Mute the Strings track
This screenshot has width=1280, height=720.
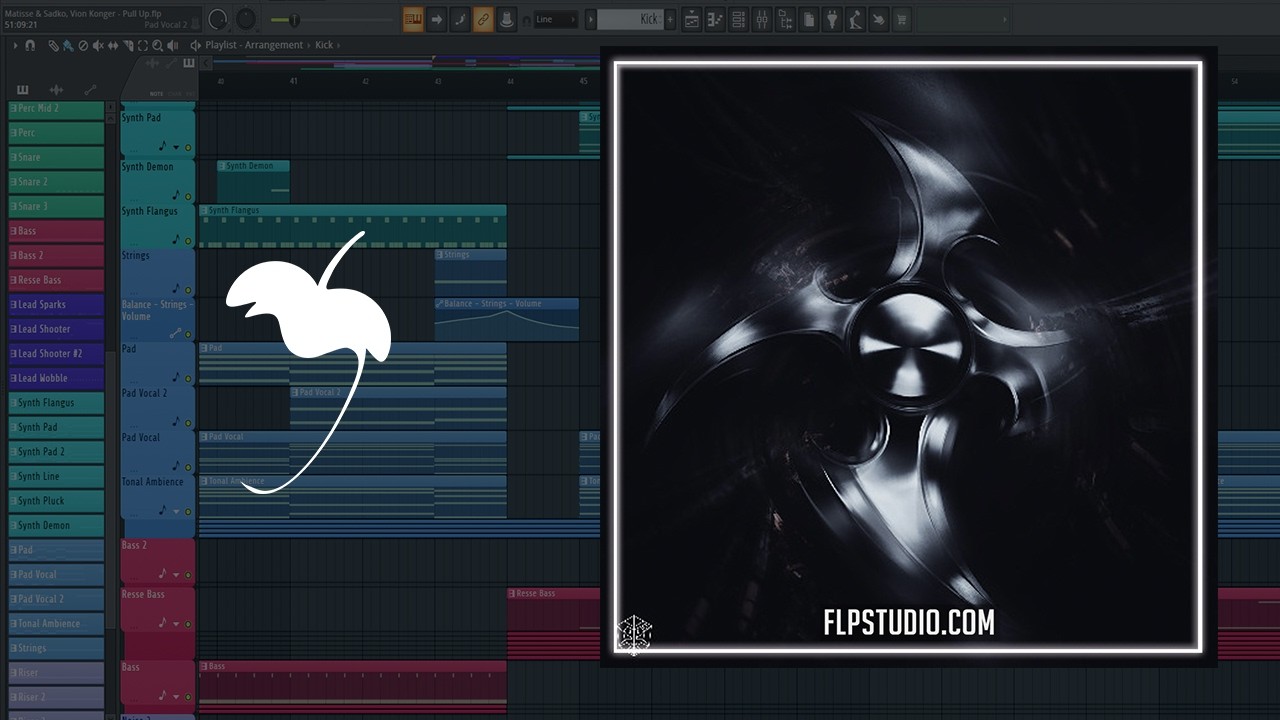tap(188, 289)
